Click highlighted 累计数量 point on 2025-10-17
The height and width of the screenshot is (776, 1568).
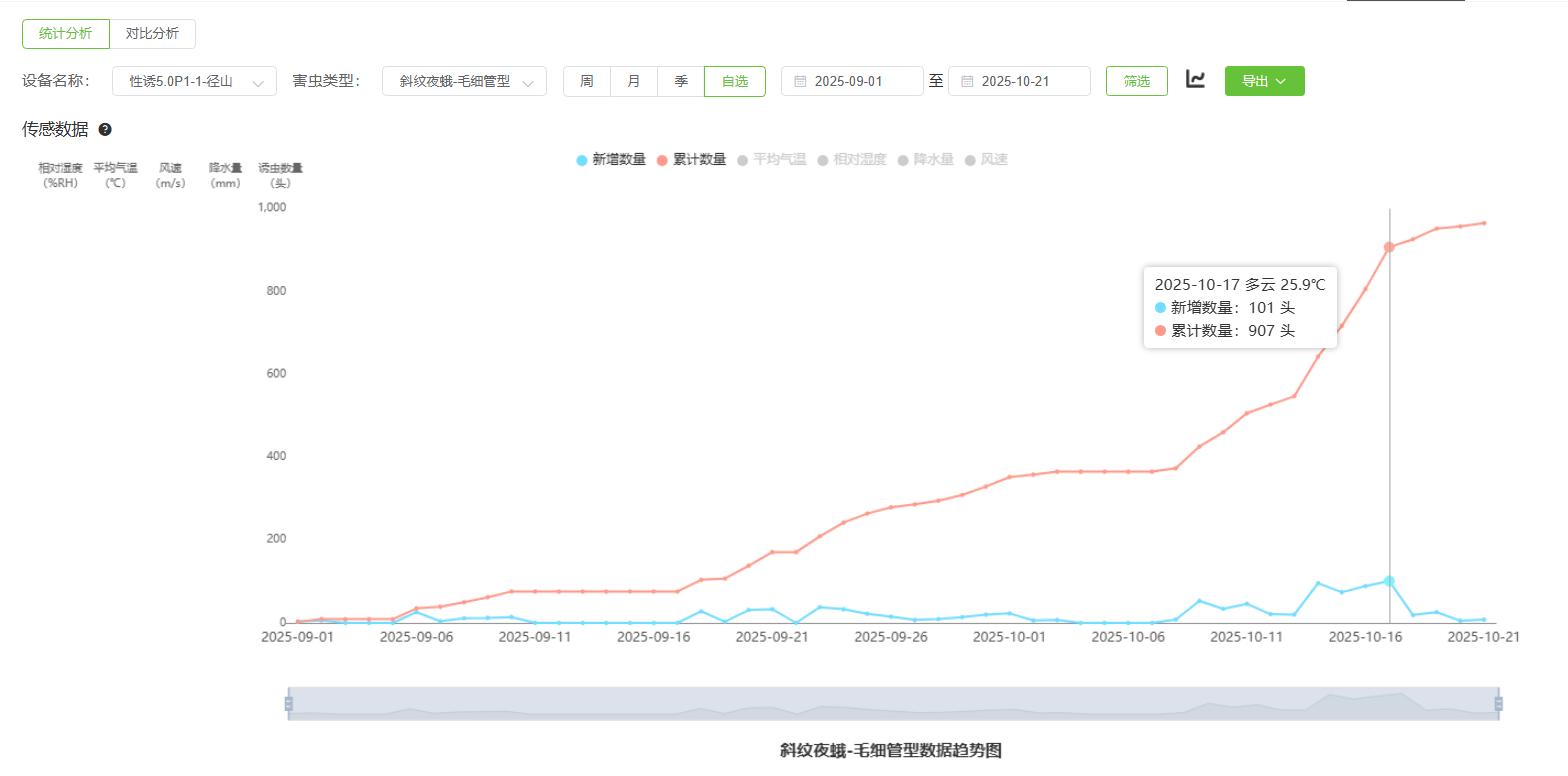[1389, 247]
